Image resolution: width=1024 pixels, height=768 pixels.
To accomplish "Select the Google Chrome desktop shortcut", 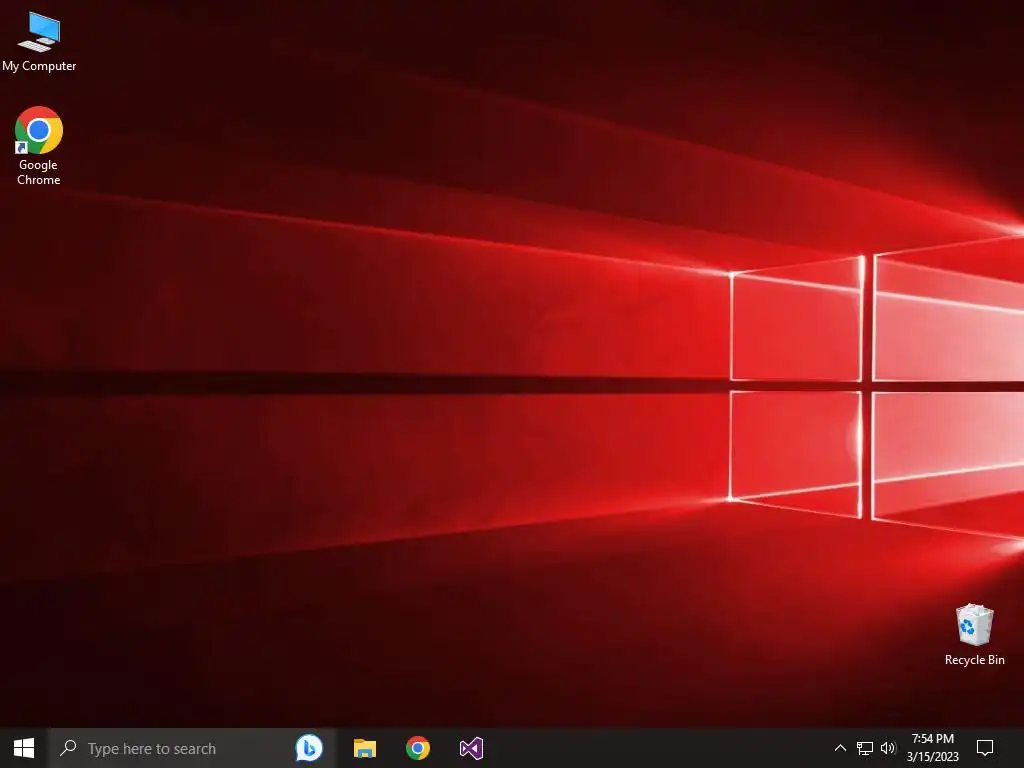I will point(39,146).
